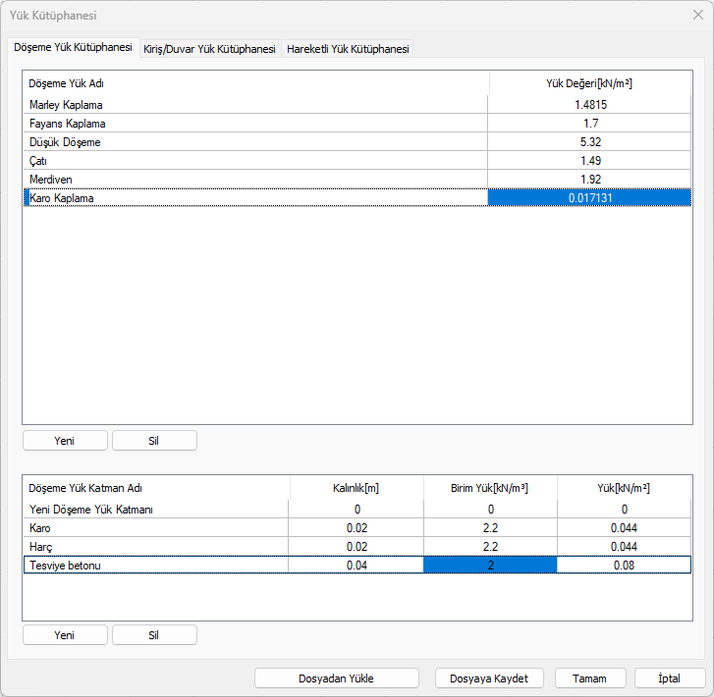Image resolution: width=714 pixels, height=697 pixels.
Task: Switch to Kiriş/Duvar Yük Kütüphanesi tab
Action: [209, 49]
